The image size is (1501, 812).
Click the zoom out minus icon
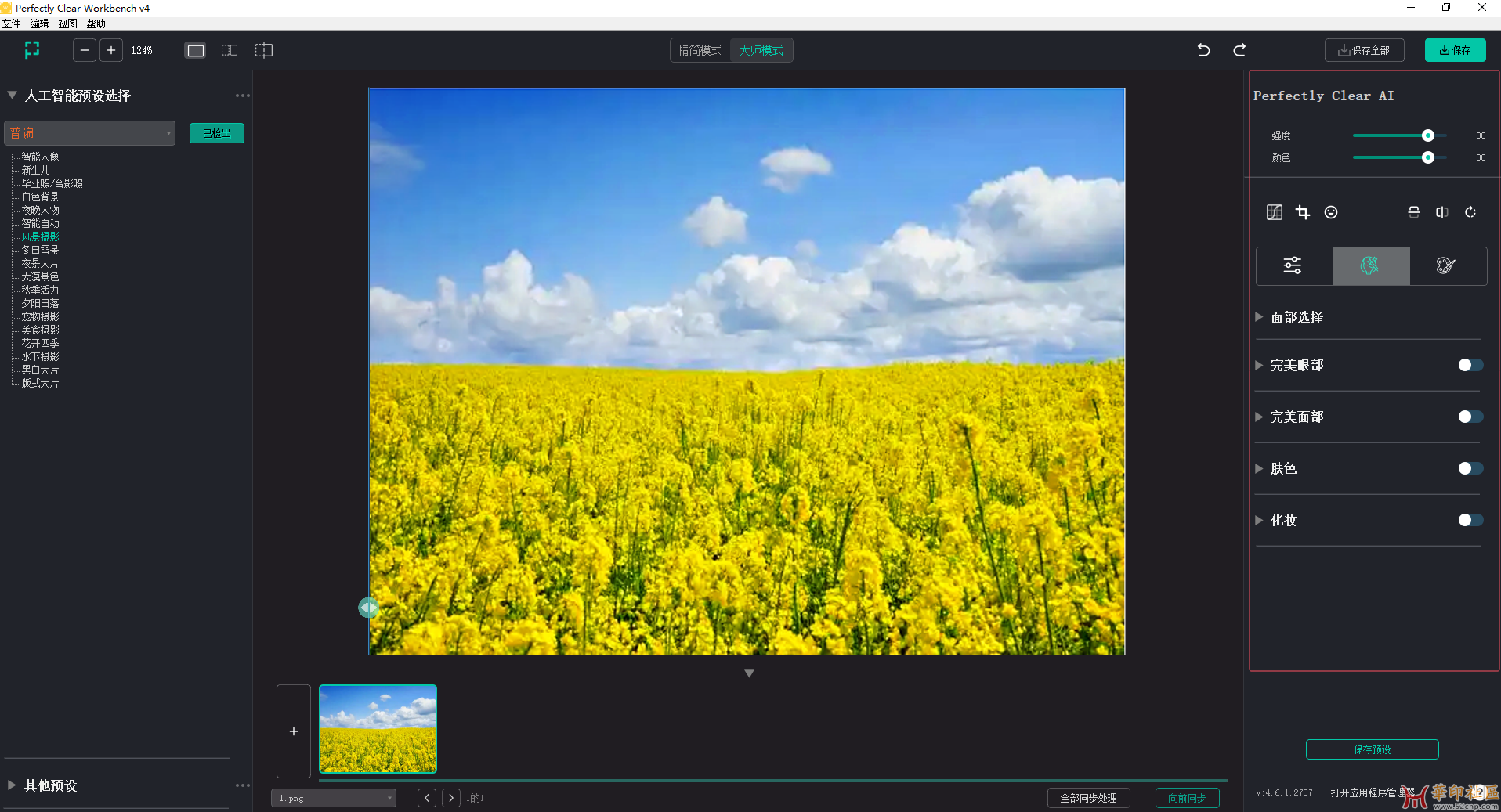85,50
